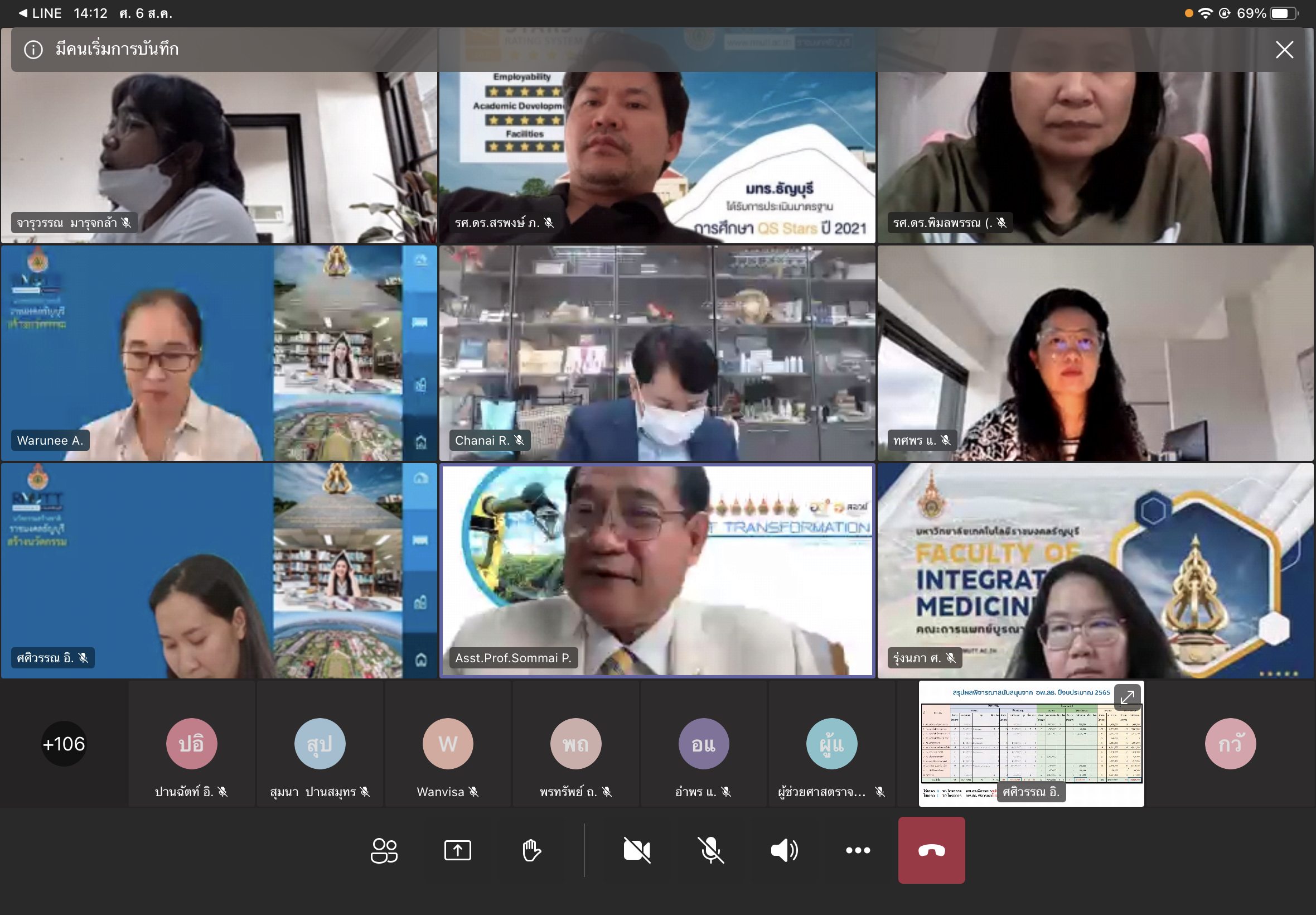Tap Chanai R. video tile
Screen dimensions: 1316x915
(656, 353)
